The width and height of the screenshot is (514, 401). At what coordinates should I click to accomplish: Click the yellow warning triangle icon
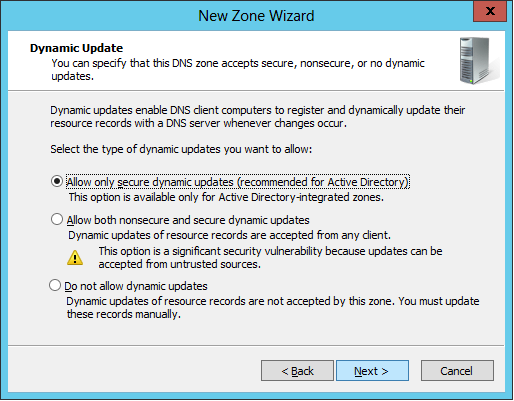pyautogui.click(x=75, y=258)
